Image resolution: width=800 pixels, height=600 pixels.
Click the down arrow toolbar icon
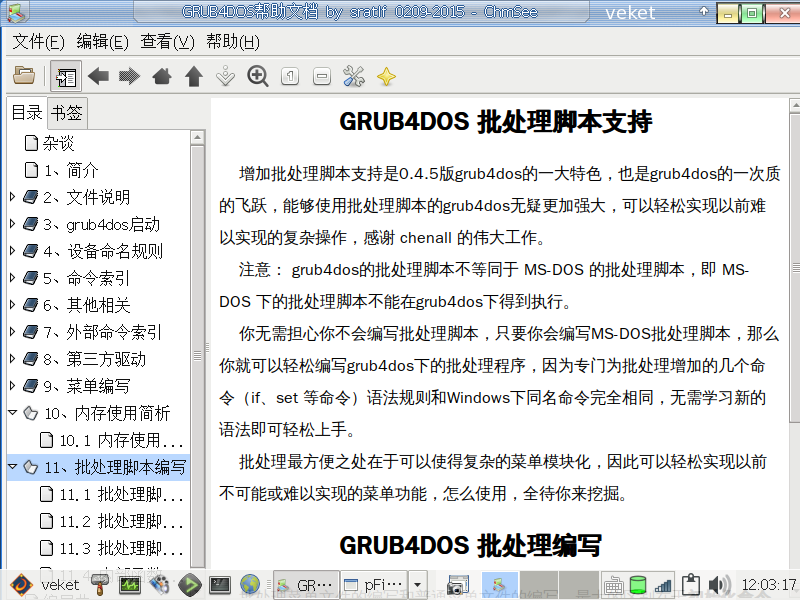point(226,77)
